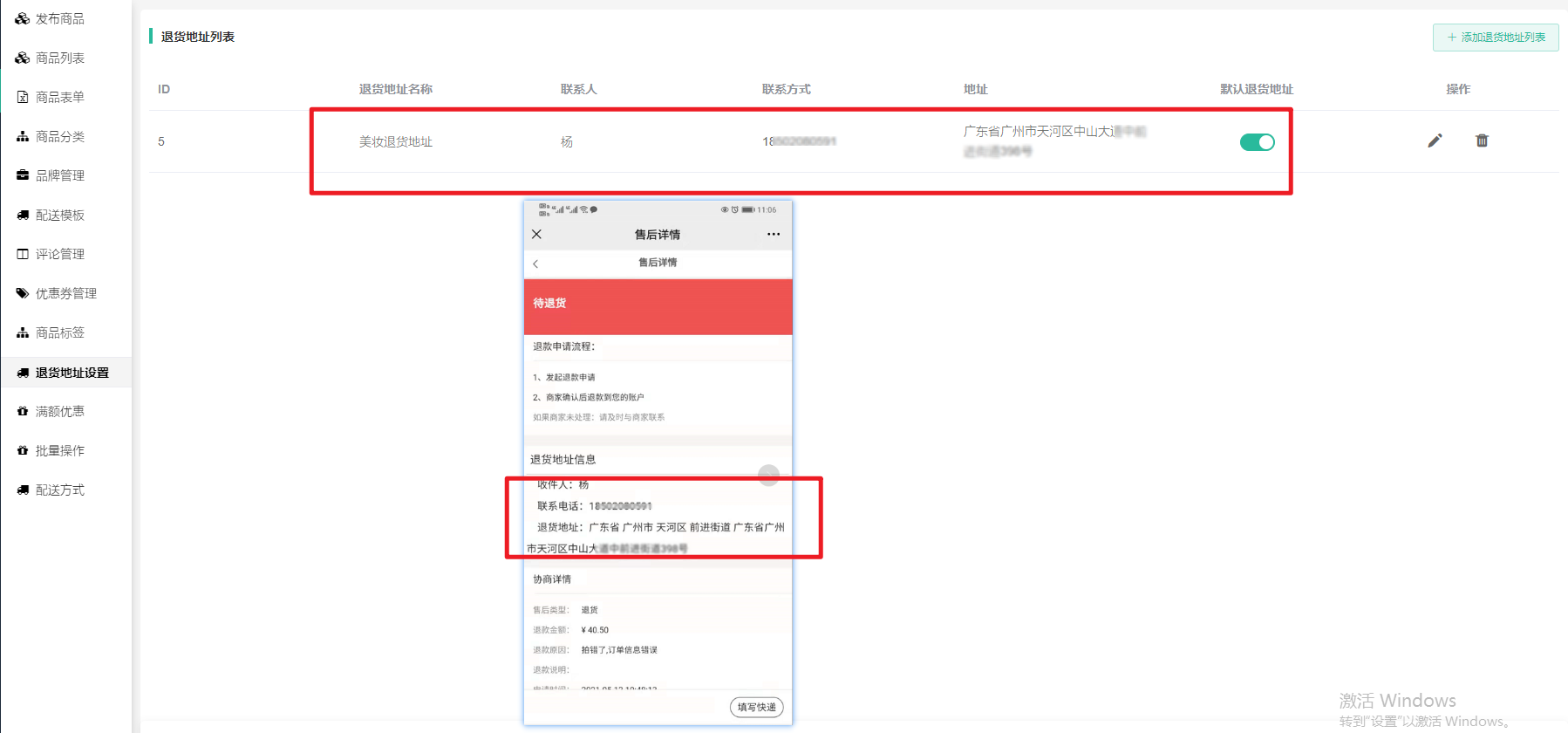The width and height of the screenshot is (1568, 733).
Task: Click the 商品表单 sidebar icon
Action: coord(23,97)
